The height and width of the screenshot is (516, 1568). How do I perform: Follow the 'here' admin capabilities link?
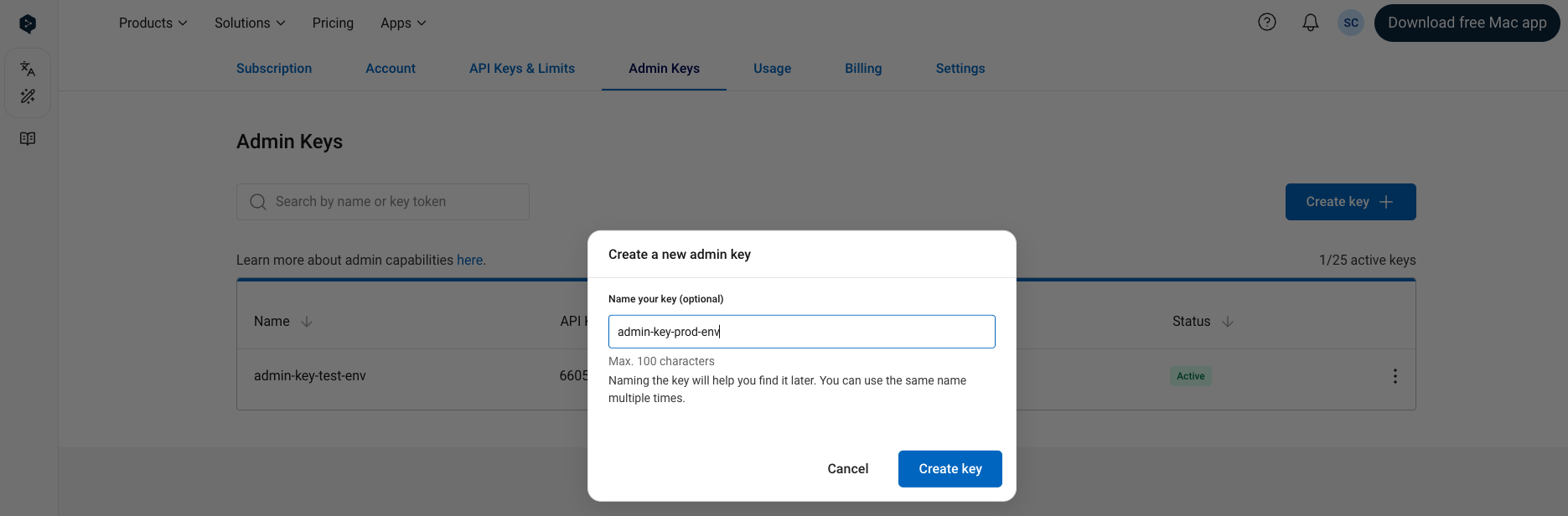coord(470,261)
